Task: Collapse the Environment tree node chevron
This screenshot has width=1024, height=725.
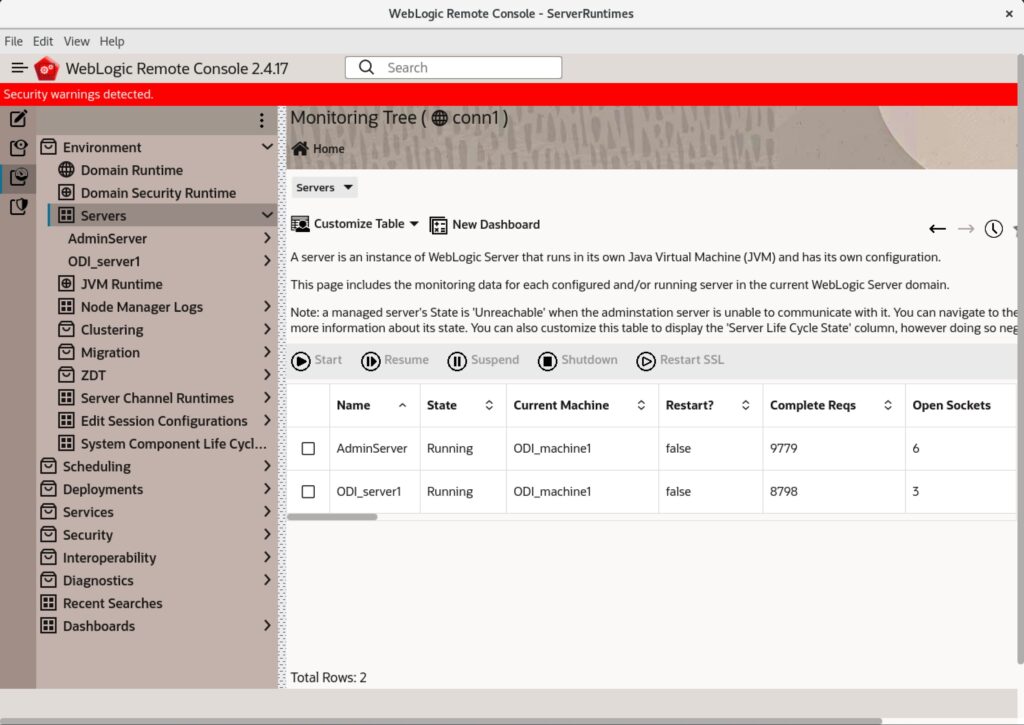Action: click(267, 146)
